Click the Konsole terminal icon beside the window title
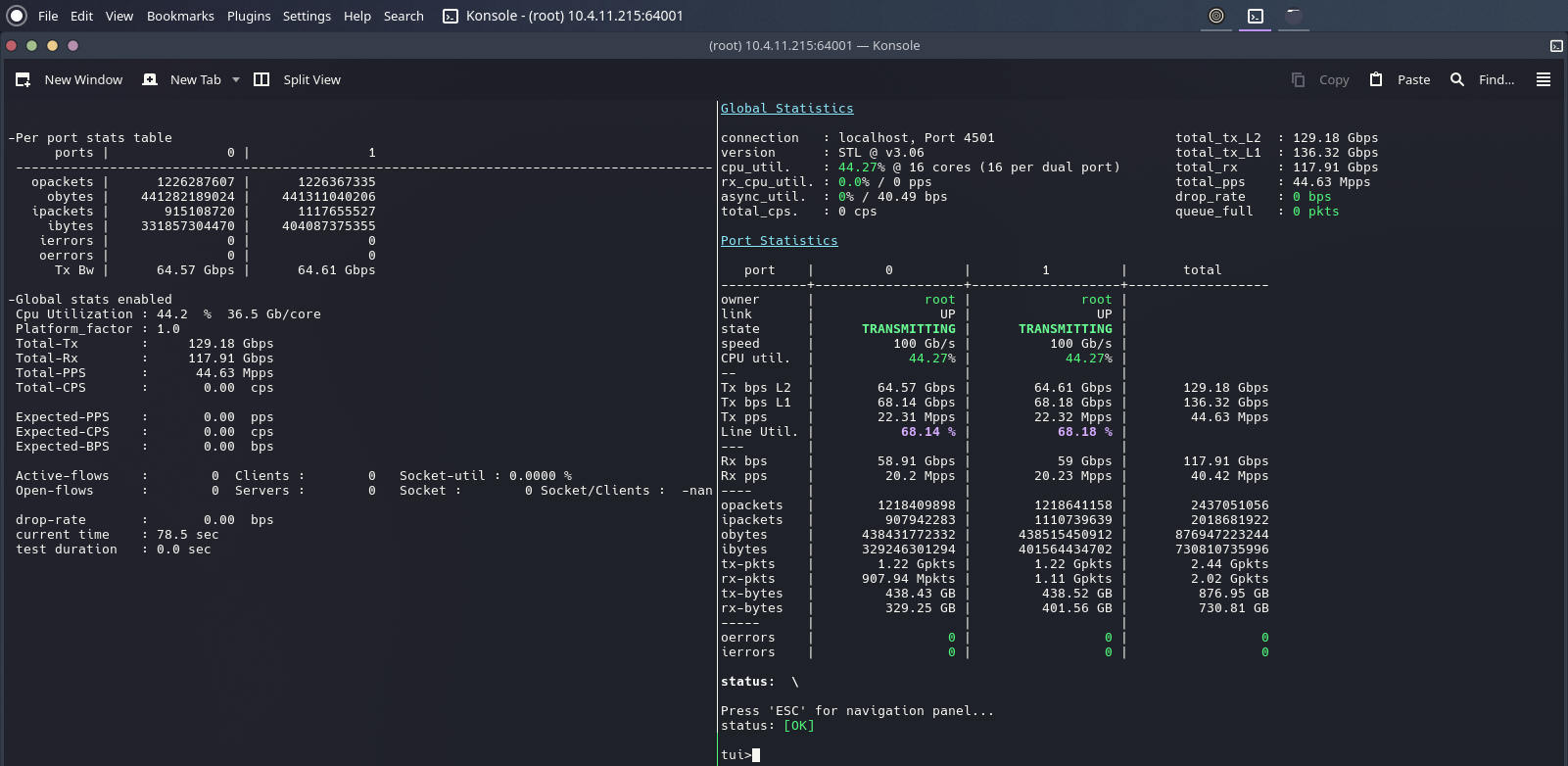 click(x=451, y=16)
